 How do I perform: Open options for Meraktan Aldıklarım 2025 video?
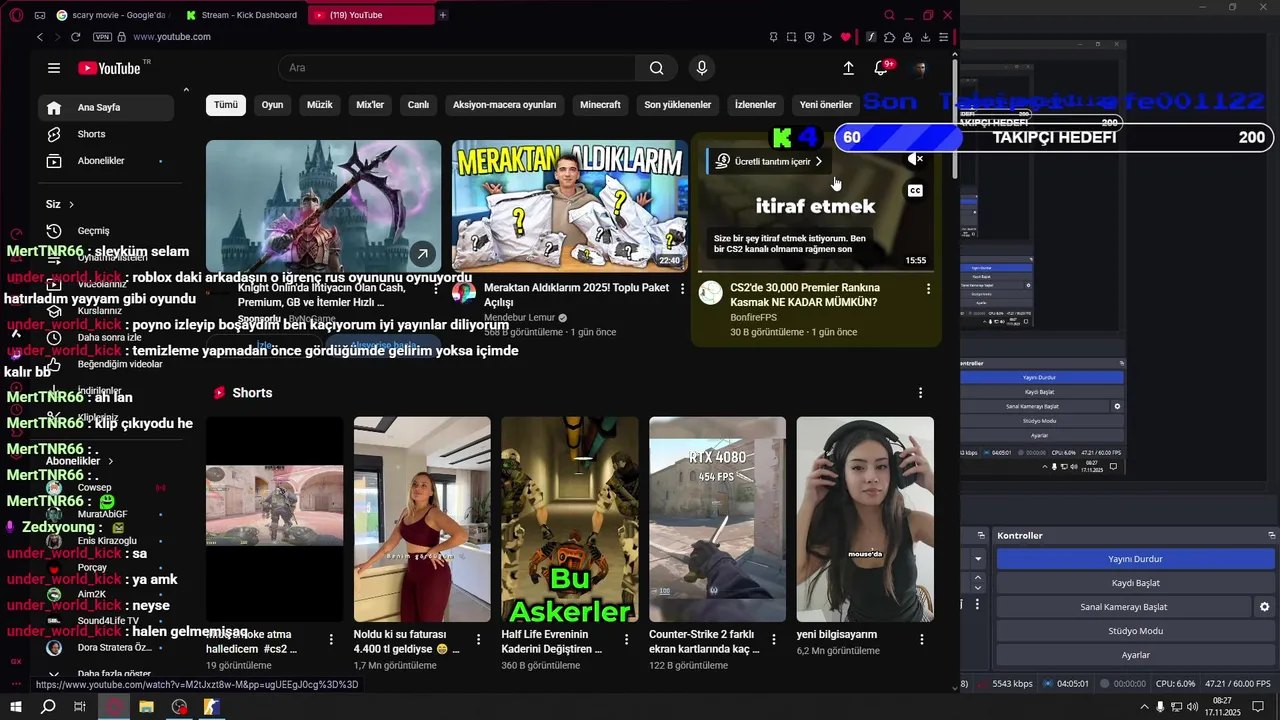pyautogui.click(x=683, y=289)
